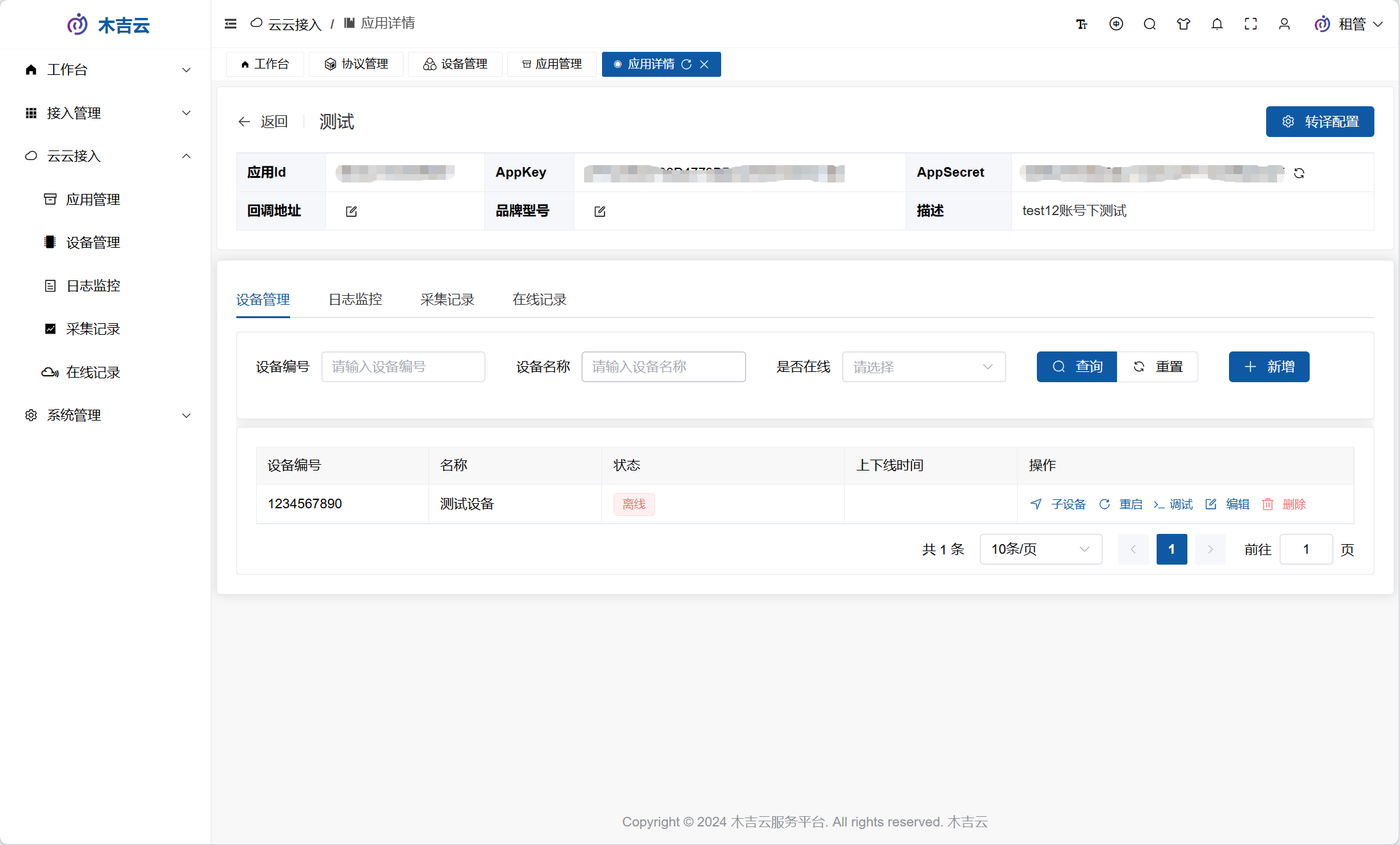Edit the 回调地址 callback address
Image resolution: width=1400 pixels, height=845 pixels.
(352, 211)
